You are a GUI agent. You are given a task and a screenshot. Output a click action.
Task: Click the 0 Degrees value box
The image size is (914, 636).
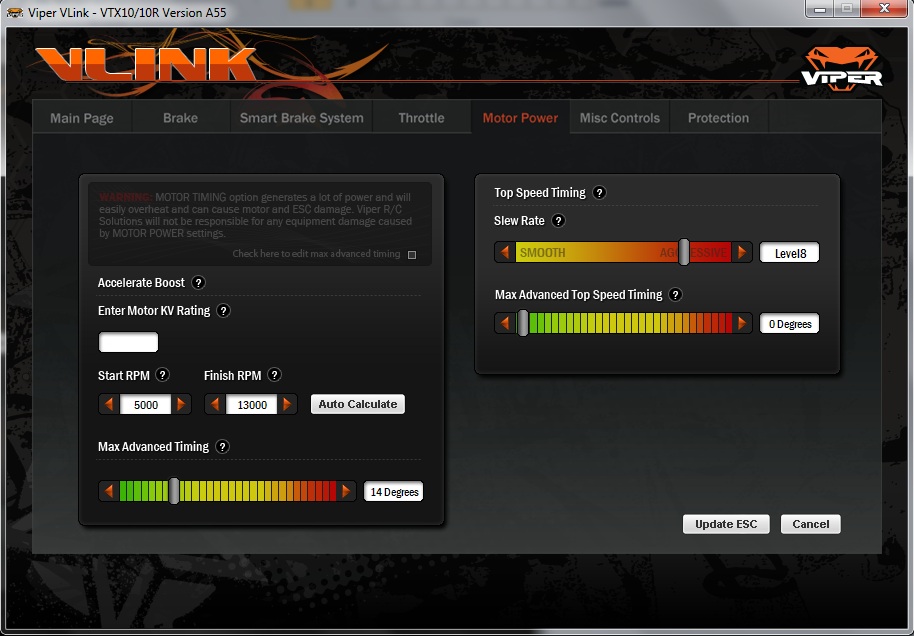click(x=790, y=324)
